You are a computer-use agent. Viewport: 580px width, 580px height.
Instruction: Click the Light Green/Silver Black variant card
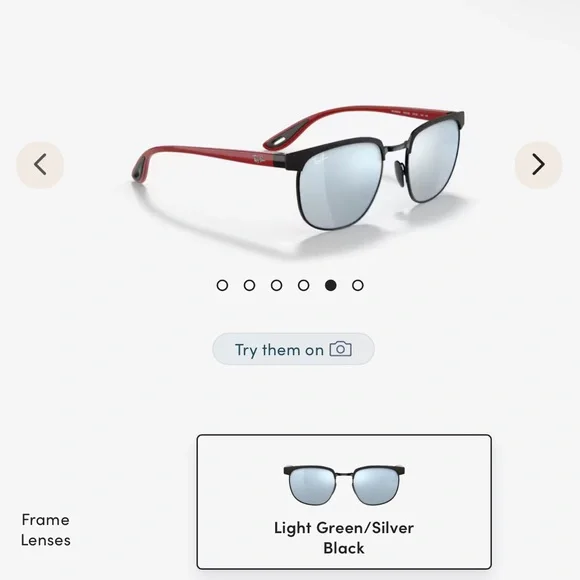(344, 502)
